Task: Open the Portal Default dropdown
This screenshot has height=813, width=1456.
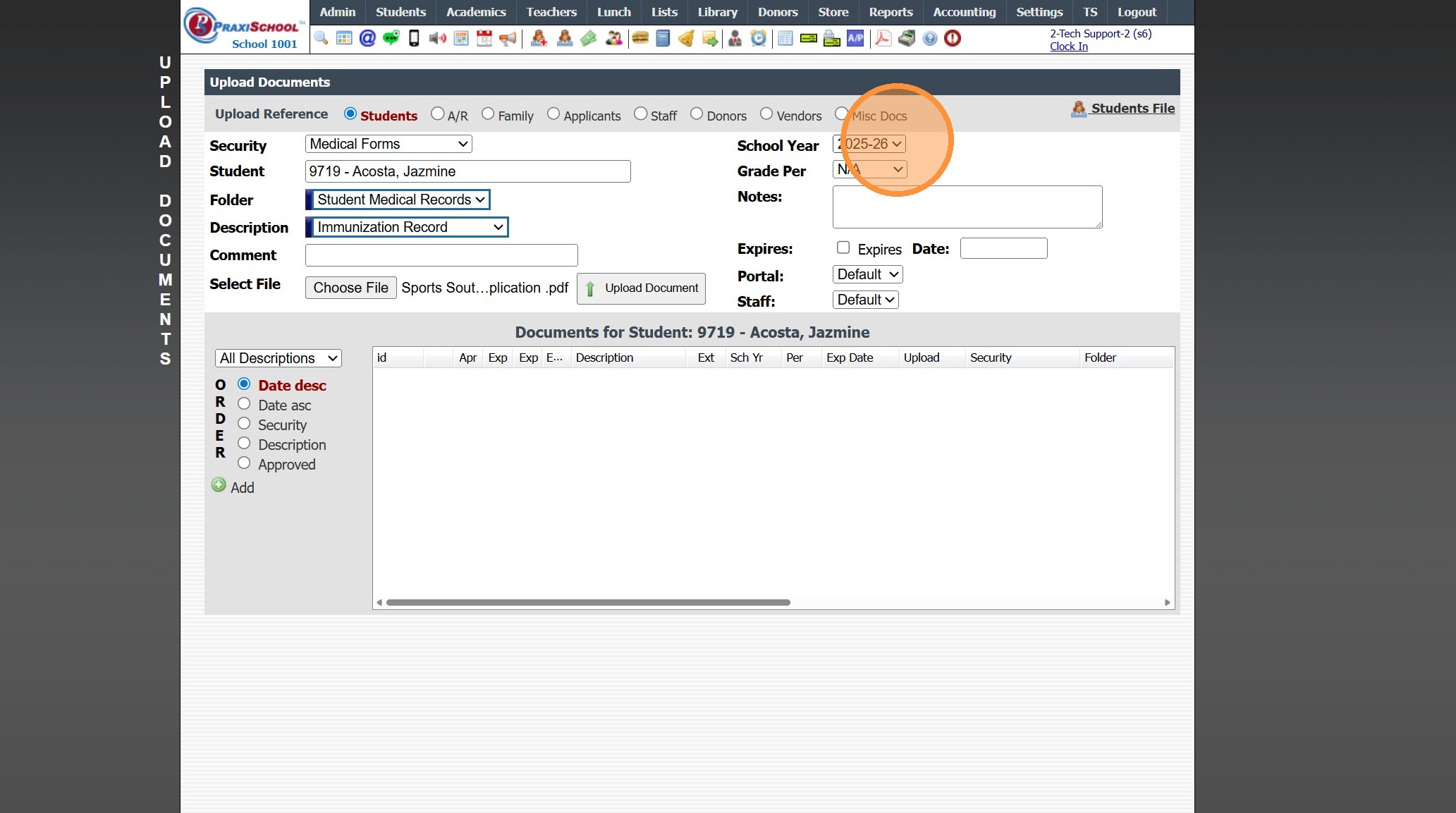Action: pos(867,274)
